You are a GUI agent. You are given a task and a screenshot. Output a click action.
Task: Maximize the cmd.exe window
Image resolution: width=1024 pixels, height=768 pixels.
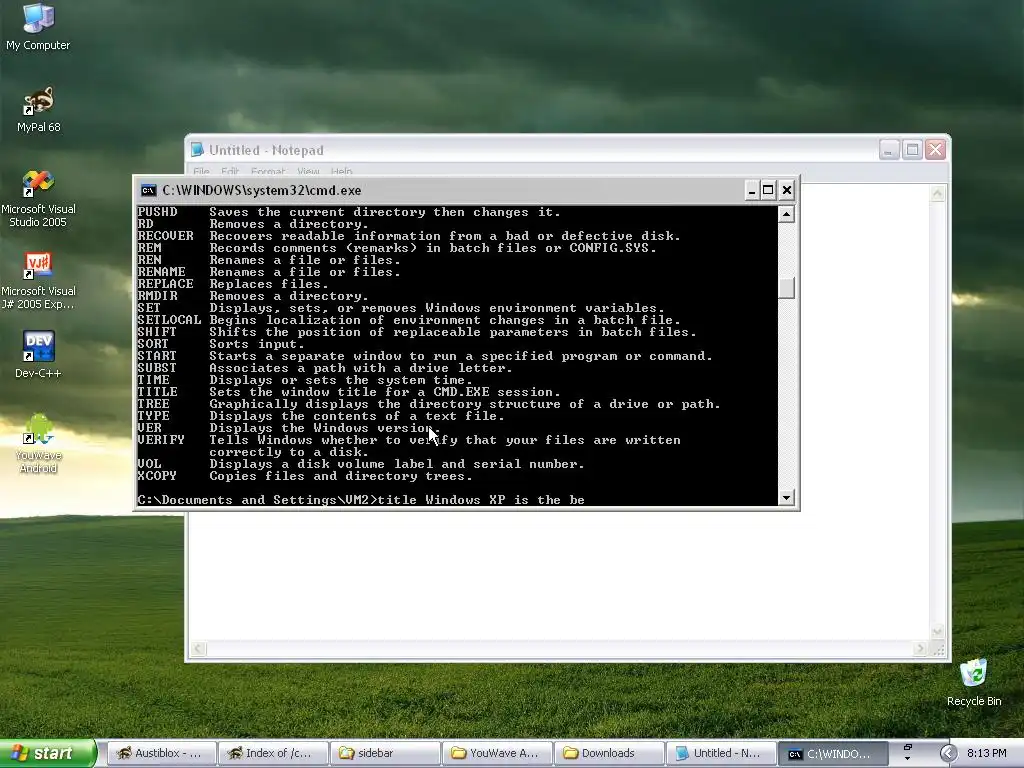pyautogui.click(x=769, y=190)
